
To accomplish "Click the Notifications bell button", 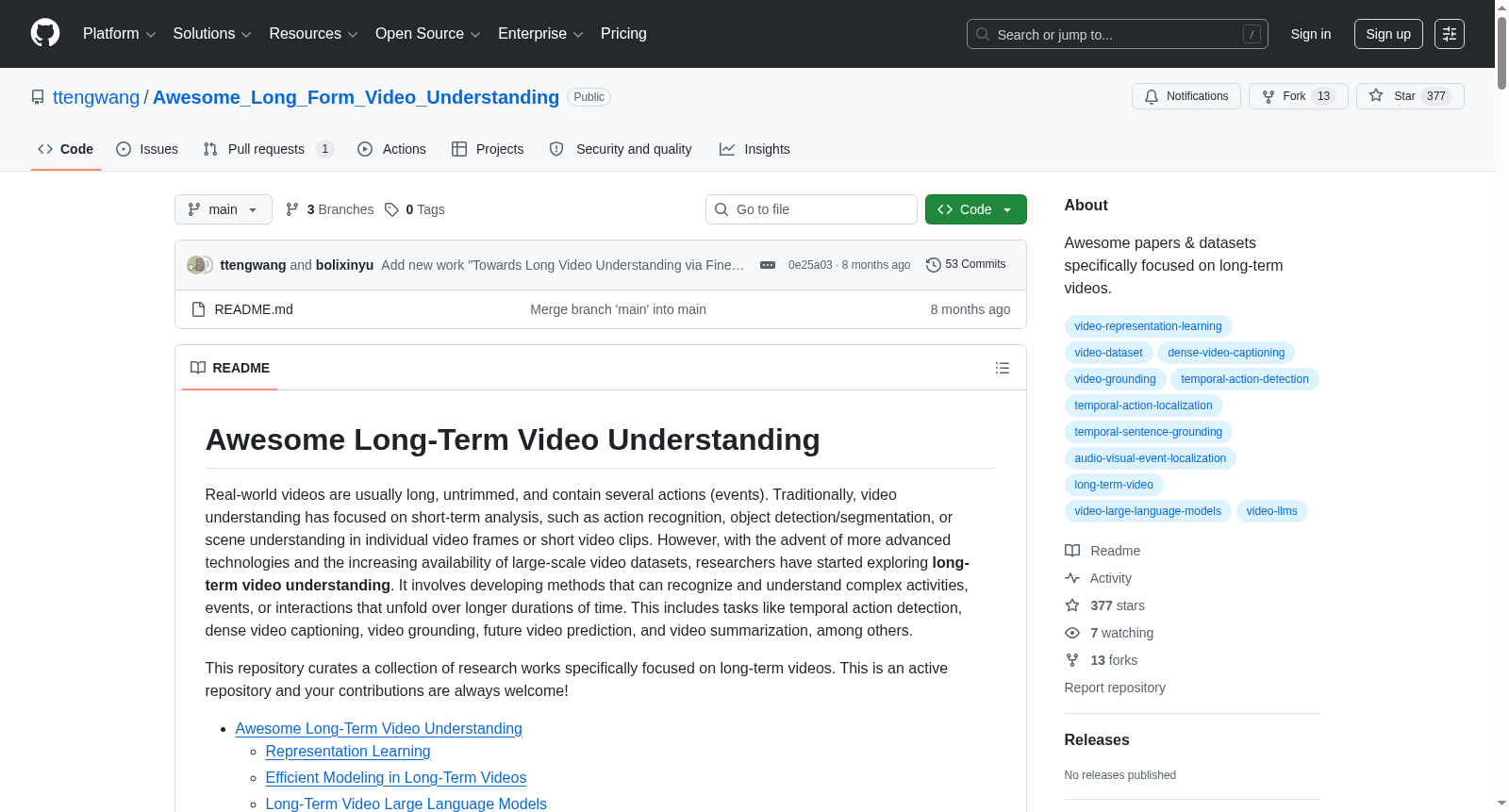I will 1186,96.
